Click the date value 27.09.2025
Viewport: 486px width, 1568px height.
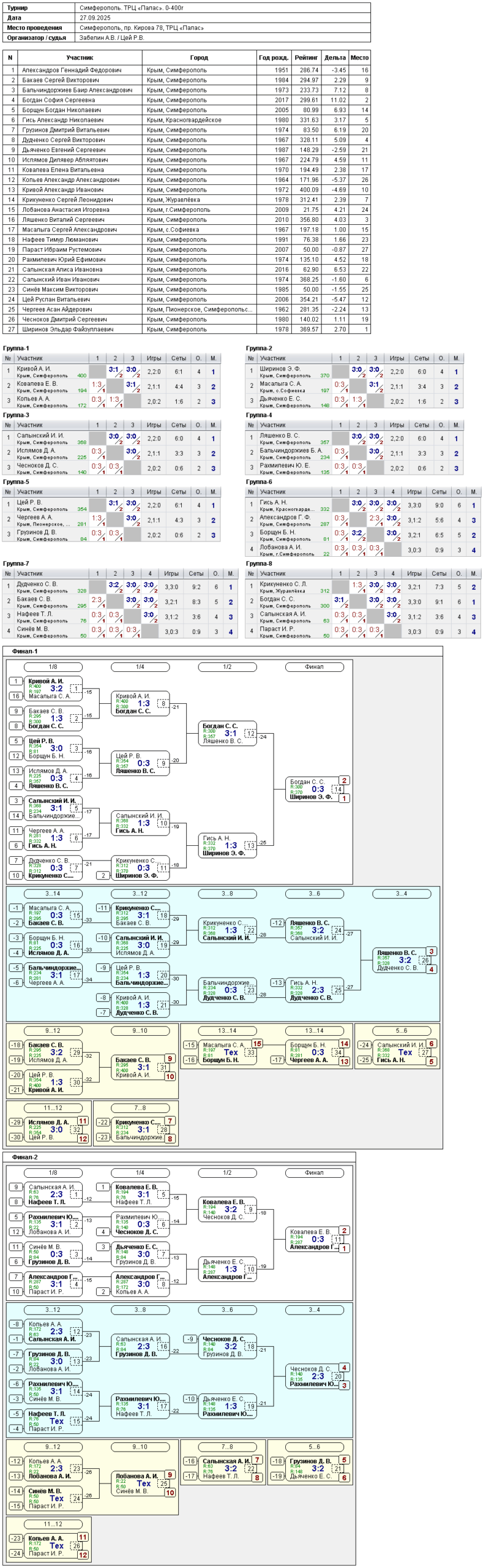pos(95,18)
